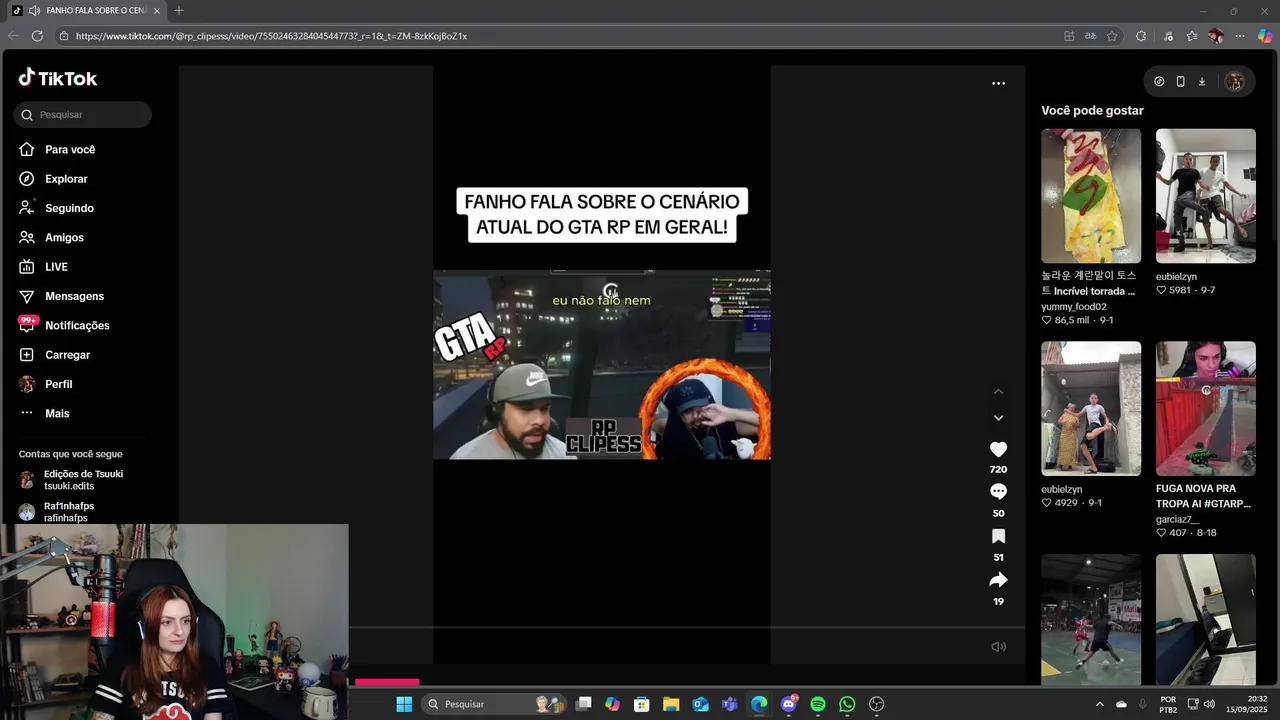Open download desktop app icon
This screenshot has width=1280, height=720.
(1201, 82)
